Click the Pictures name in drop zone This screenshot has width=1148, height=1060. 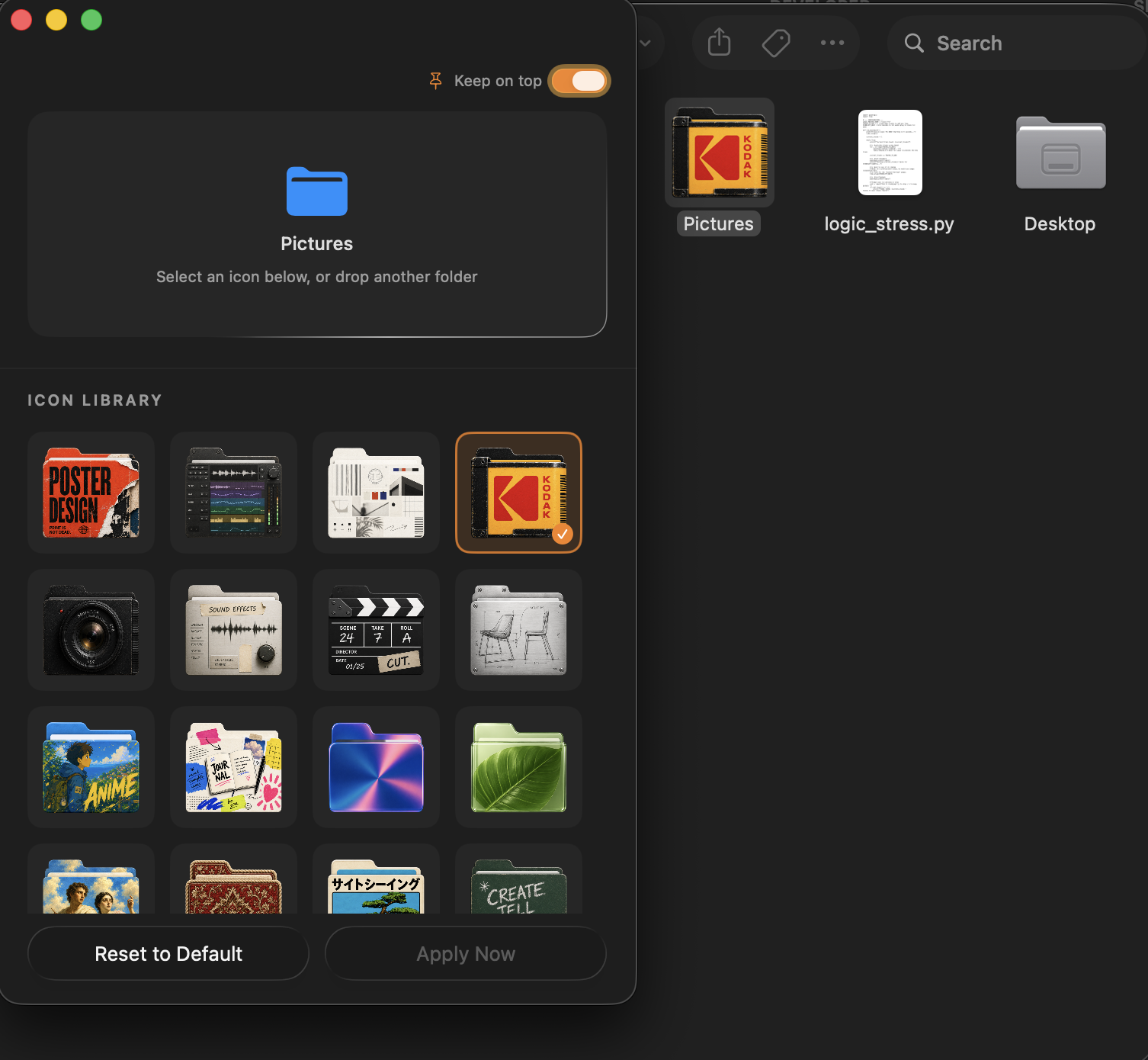pyautogui.click(x=317, y=243)
